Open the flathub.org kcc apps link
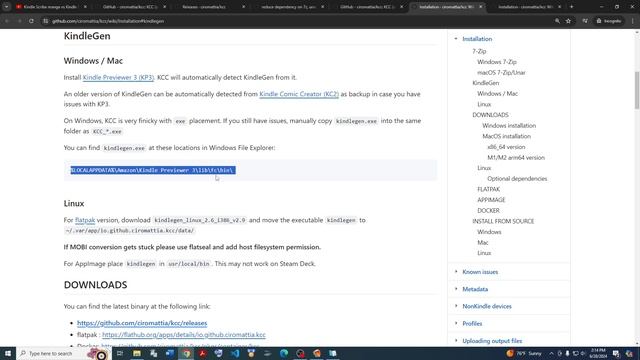Viewport: 640px width, 360px height. [x=184, y=335]
